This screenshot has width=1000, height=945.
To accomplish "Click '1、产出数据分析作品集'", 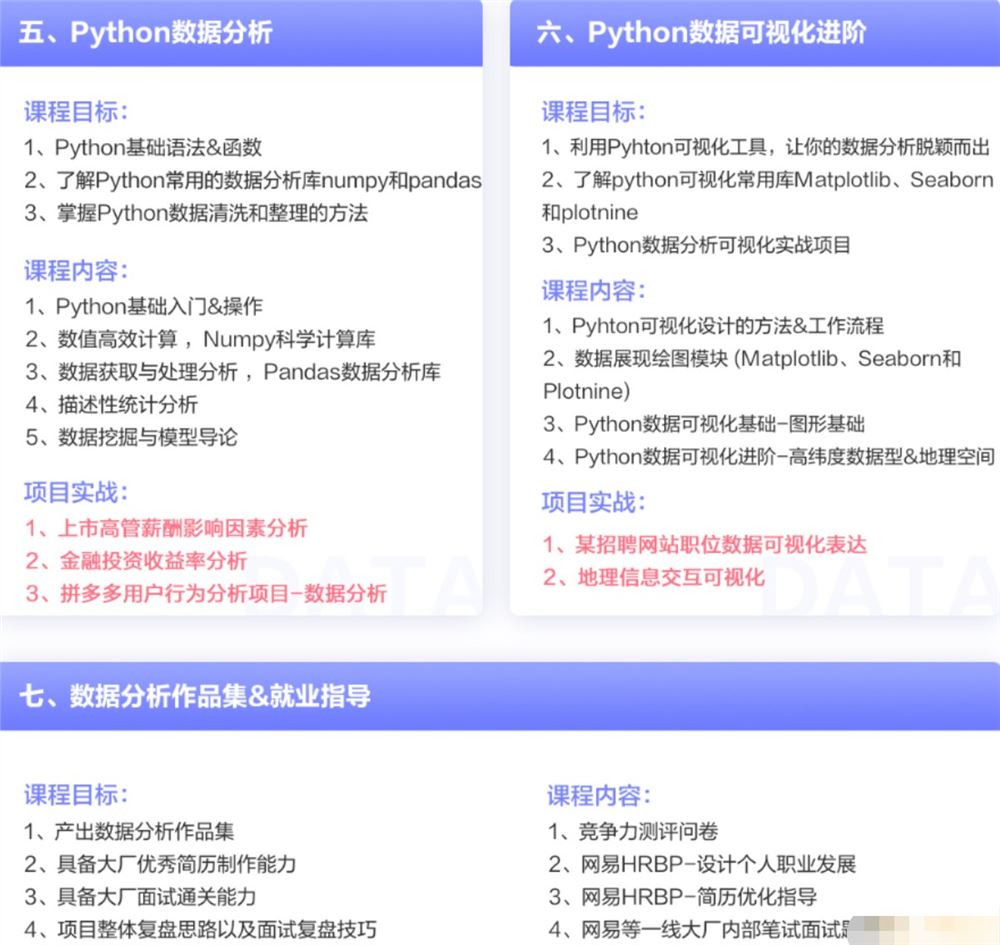I will tap(129, 831).
